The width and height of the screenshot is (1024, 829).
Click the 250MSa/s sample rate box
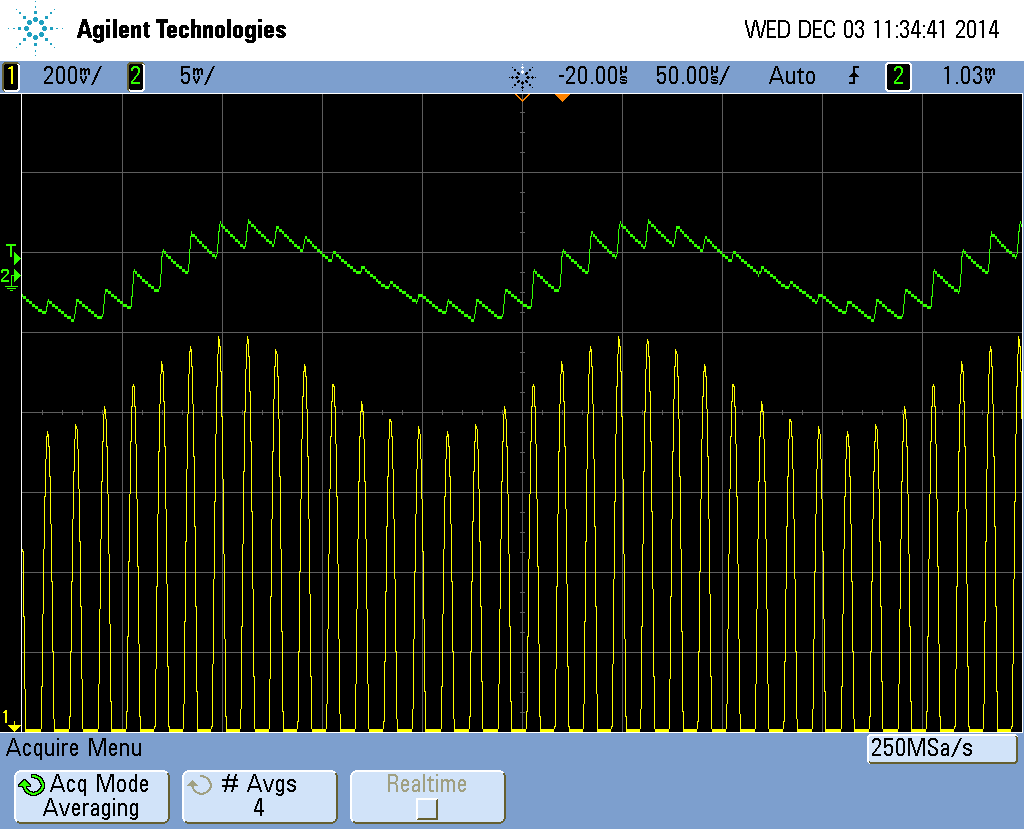941,748
